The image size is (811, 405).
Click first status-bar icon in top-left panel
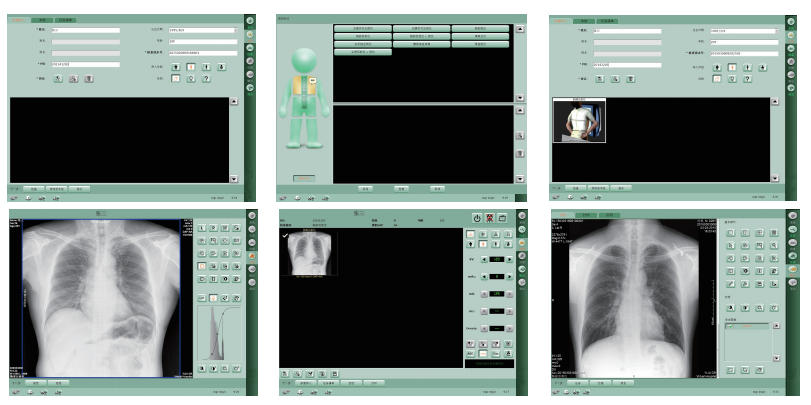[14, 198]
